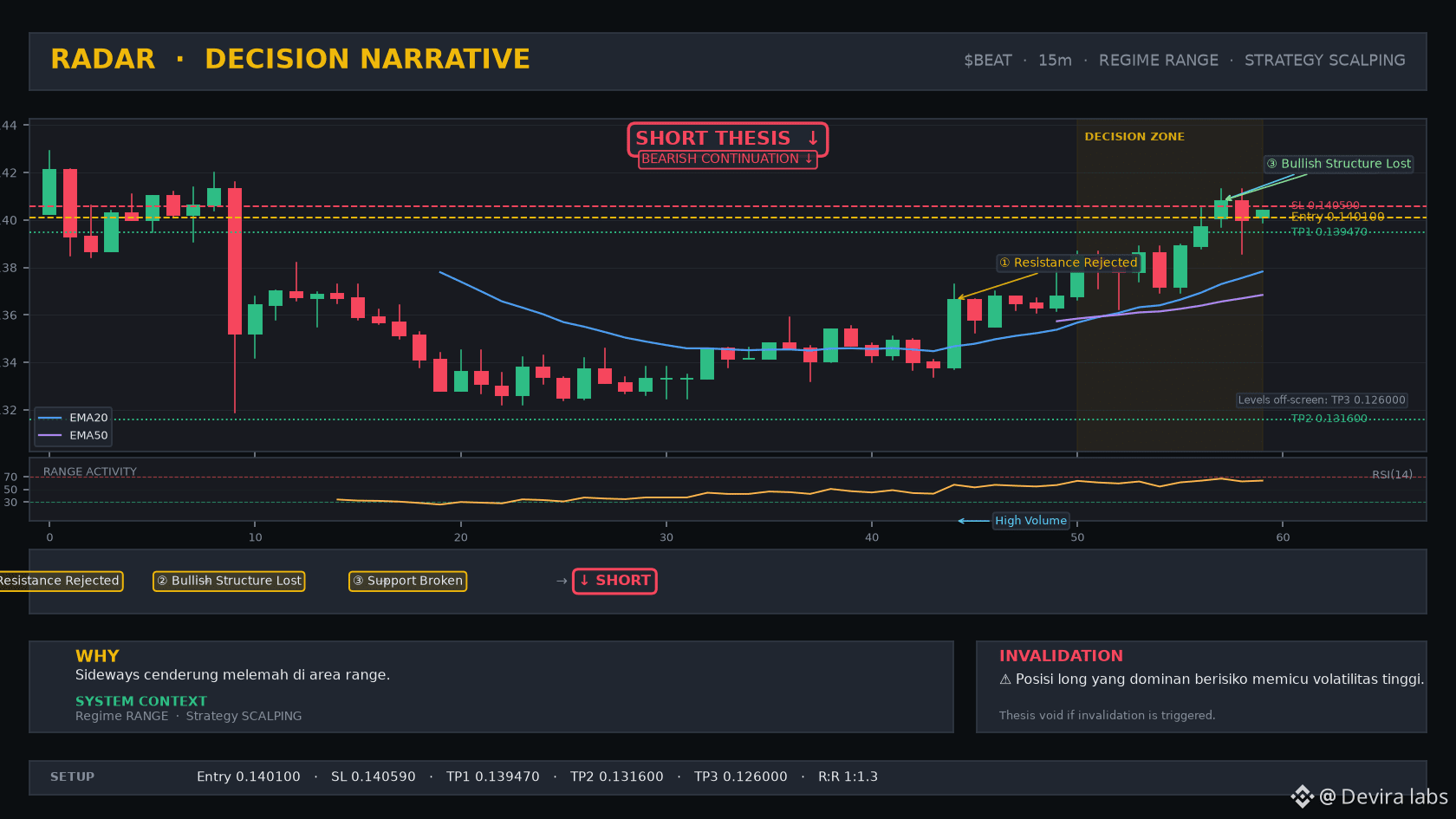Select the Support Broken chip
This screenshot has height=819, width=1456.
point(407,581)
